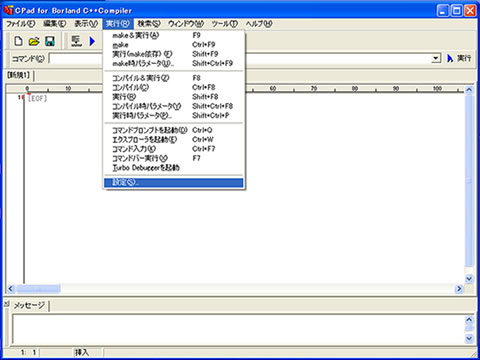Open the 検索 menu
The height and width of the screenshot is (360, 480).
149,24
